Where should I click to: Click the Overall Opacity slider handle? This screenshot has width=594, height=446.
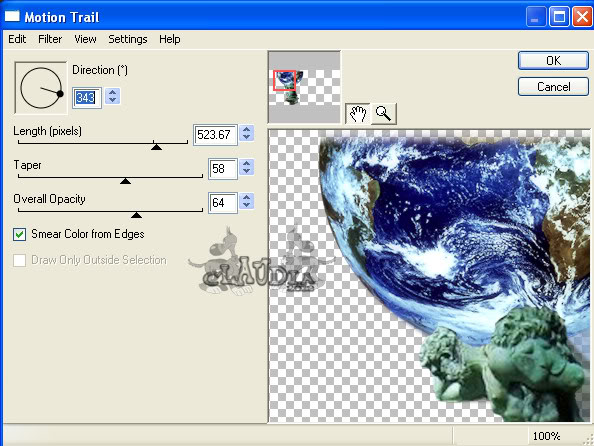136,215
